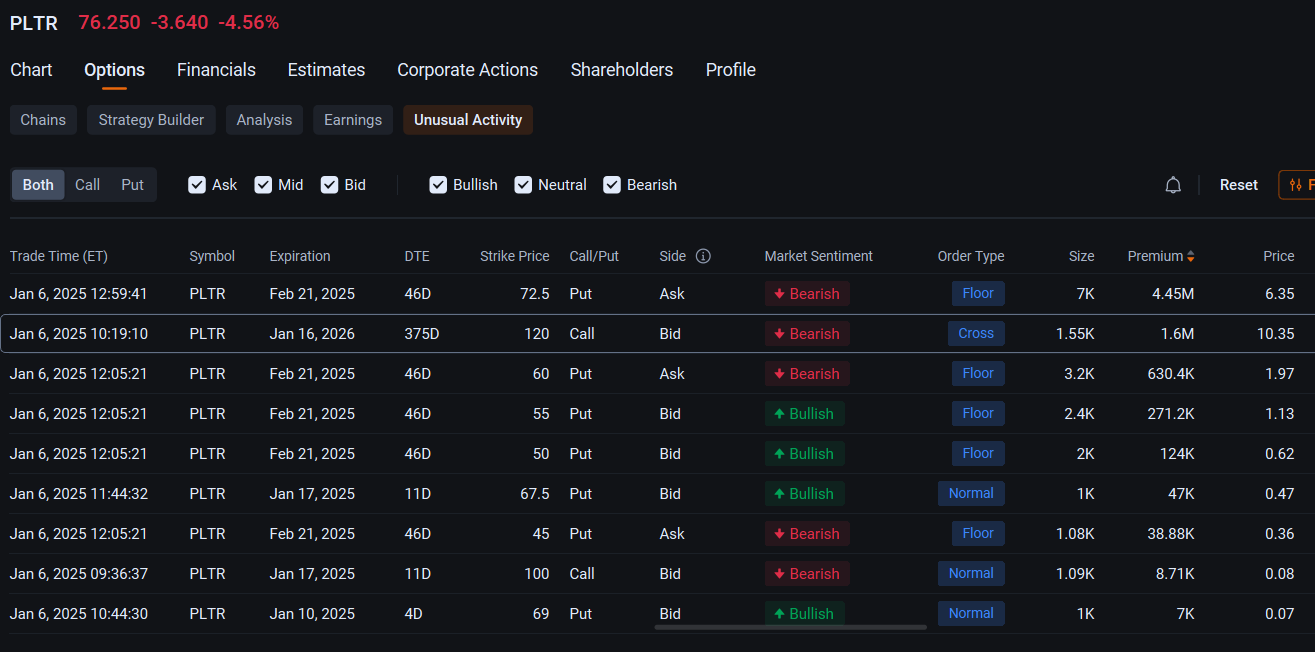The height and width of the screenshot is (652, 1315).
Task: Select the Put option type toggle
Action: 133,185
